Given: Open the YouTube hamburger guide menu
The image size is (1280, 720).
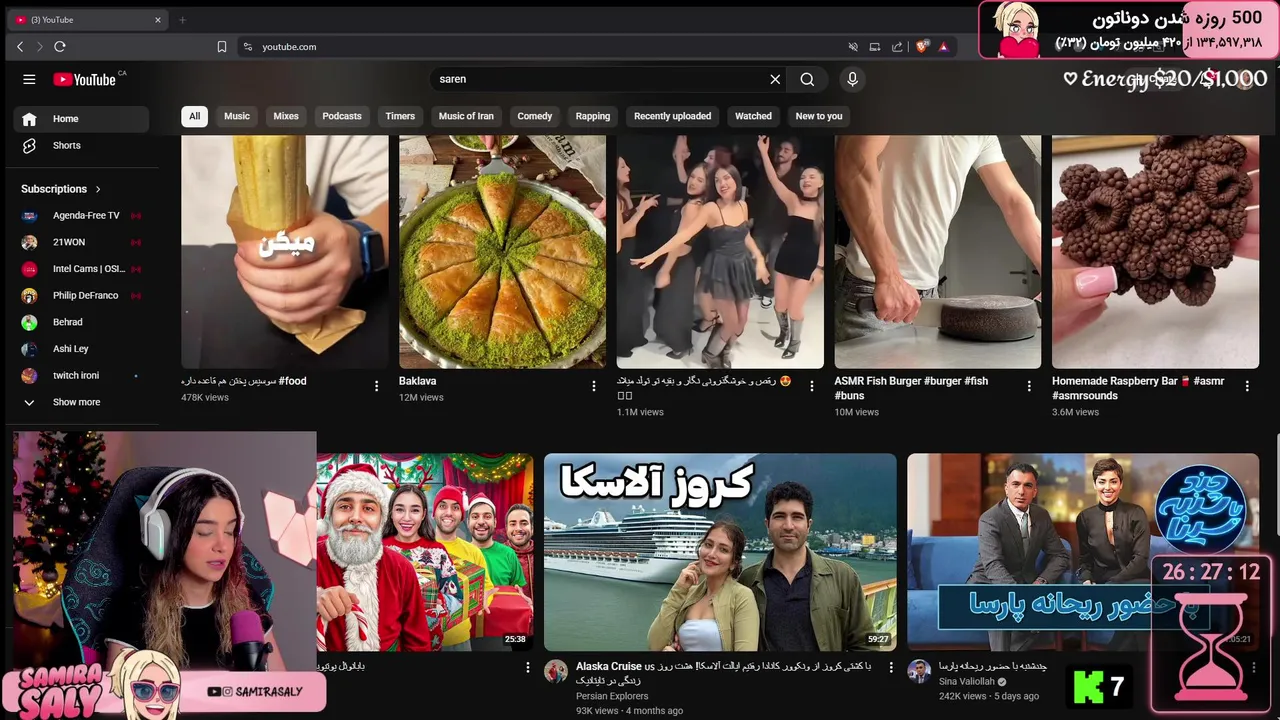Looking at the screenshot, I should coord(29,79).
